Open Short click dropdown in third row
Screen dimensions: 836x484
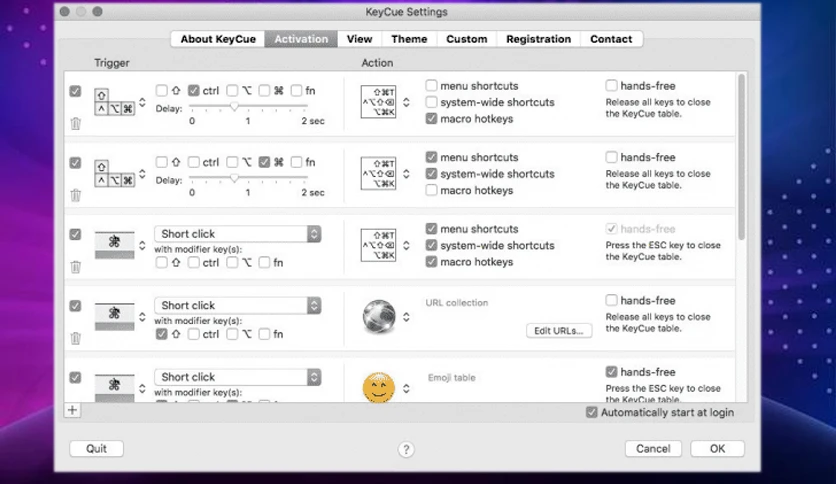pyautogui.click(x=238, y=234)
